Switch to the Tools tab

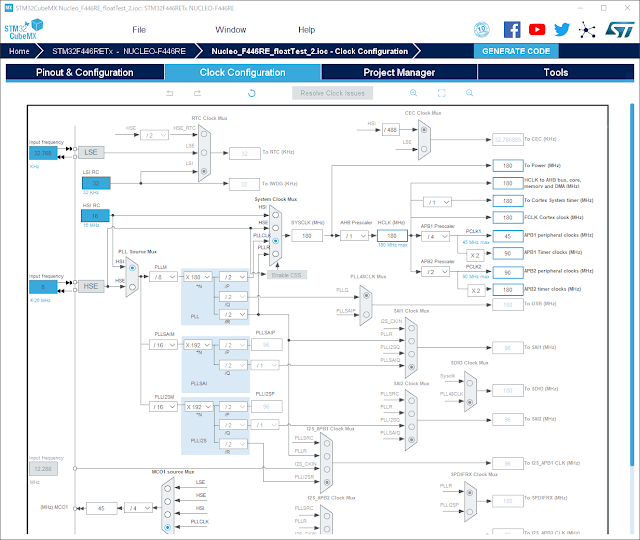[x=556, y=72]
